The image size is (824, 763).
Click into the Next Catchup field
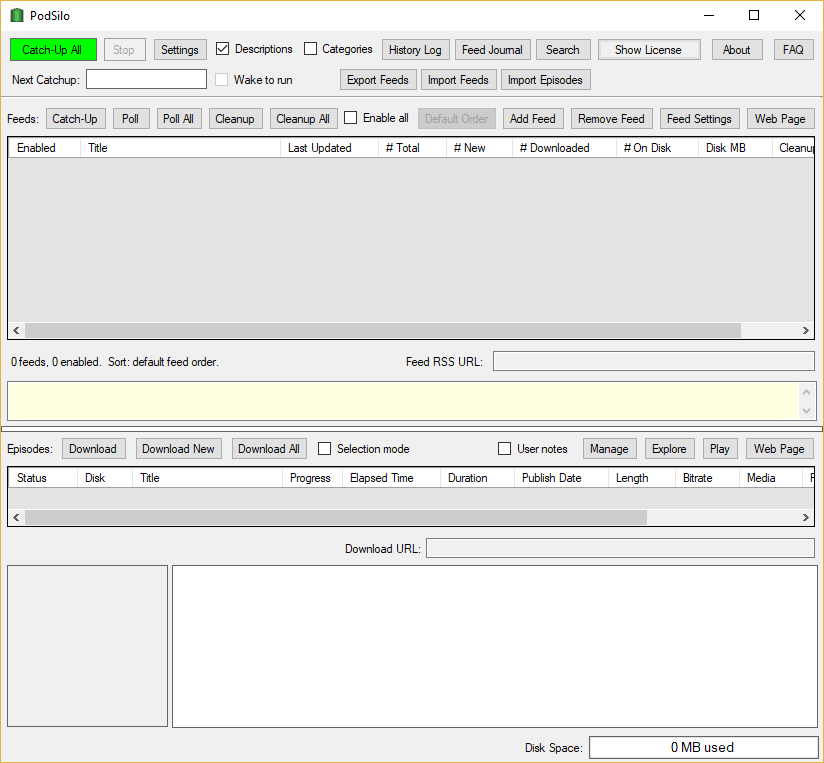(x=146, y=79)
